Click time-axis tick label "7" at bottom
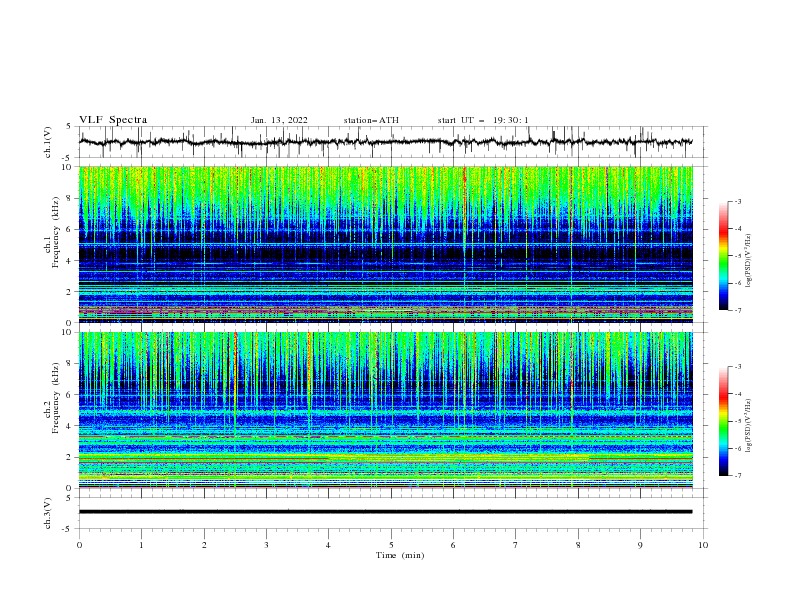792x612 pixels. tap(516, 545)
